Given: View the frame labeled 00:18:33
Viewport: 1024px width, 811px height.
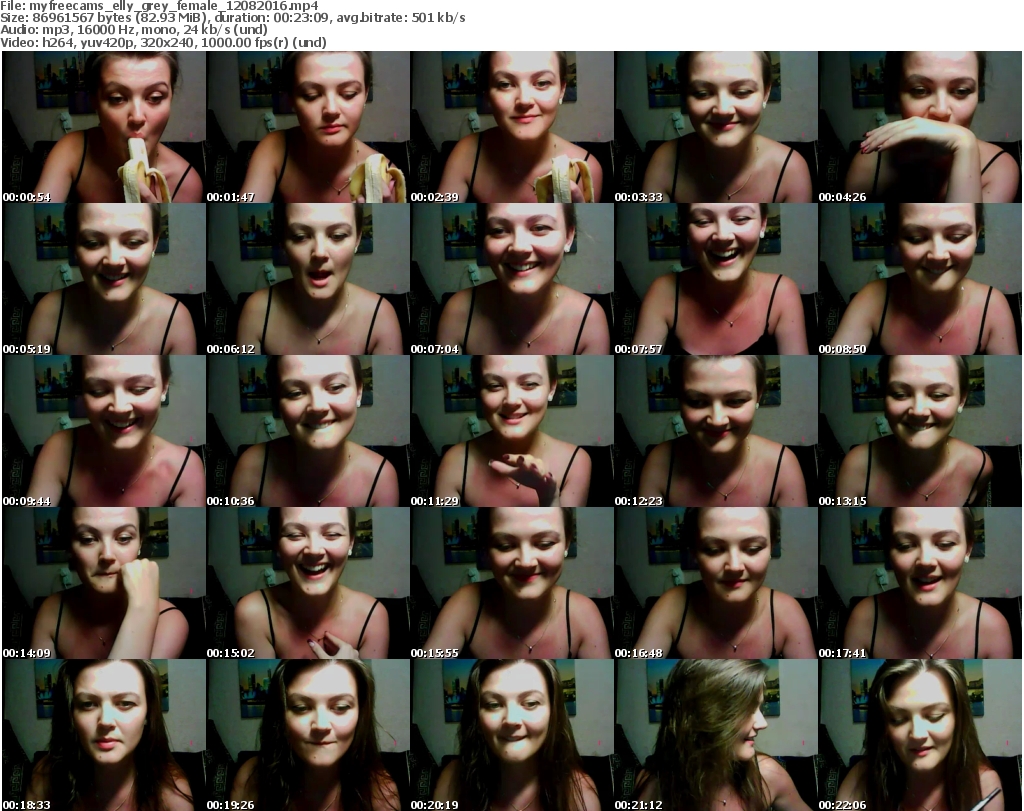Looking at the screenshot, I should point(104,735).
